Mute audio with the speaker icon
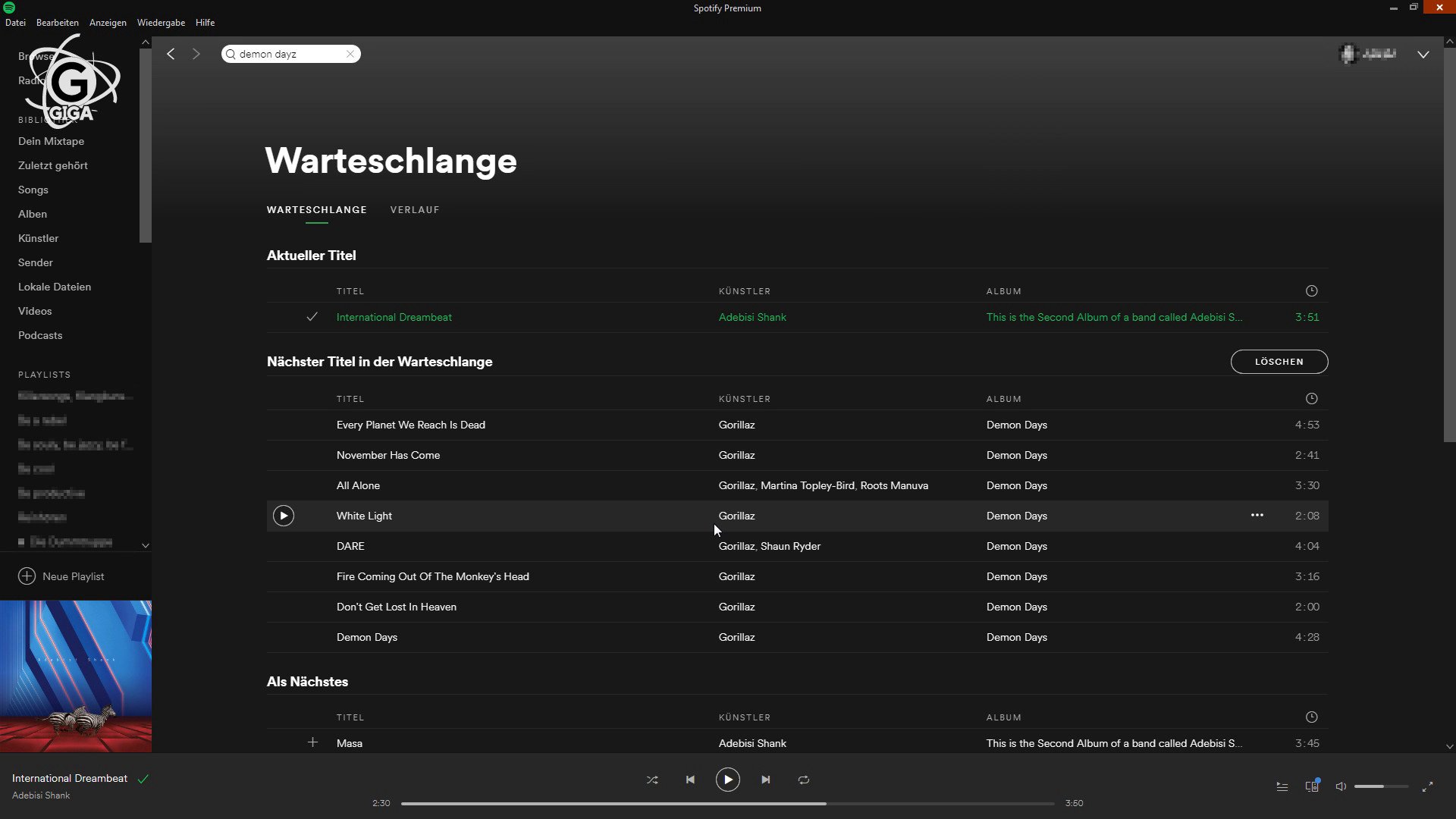This screenshot has width=1456, height=819. [1341, 786]
